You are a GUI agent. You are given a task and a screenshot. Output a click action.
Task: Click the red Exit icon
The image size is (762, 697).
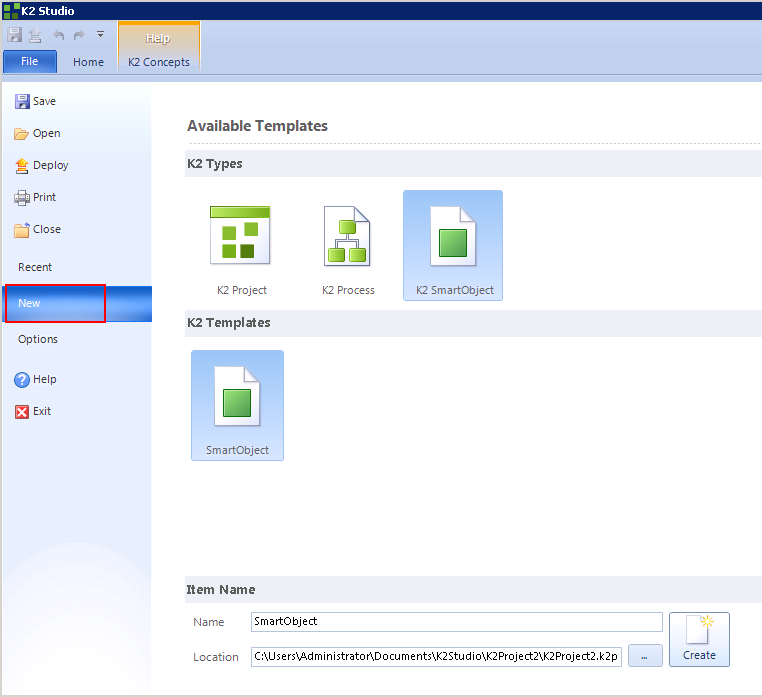click(22, 412)
